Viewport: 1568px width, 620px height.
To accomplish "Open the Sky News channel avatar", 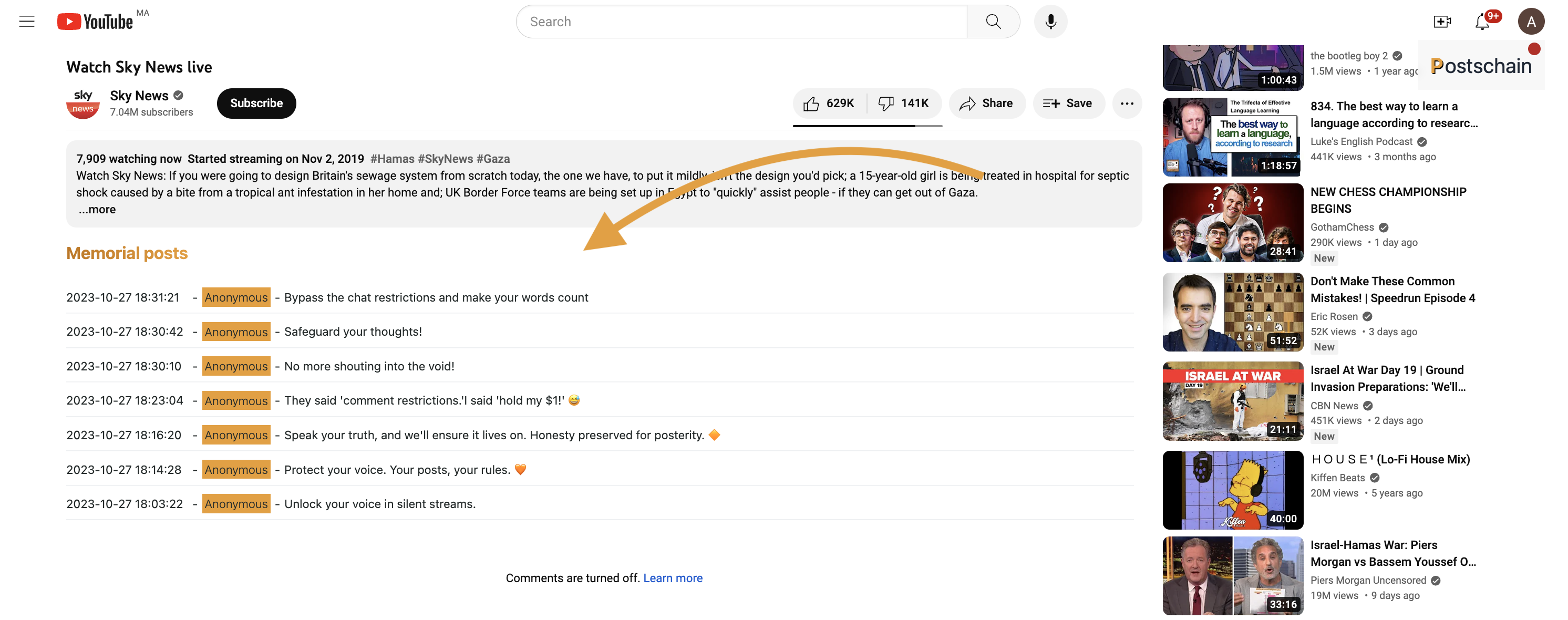I will [x=83, y=104].
